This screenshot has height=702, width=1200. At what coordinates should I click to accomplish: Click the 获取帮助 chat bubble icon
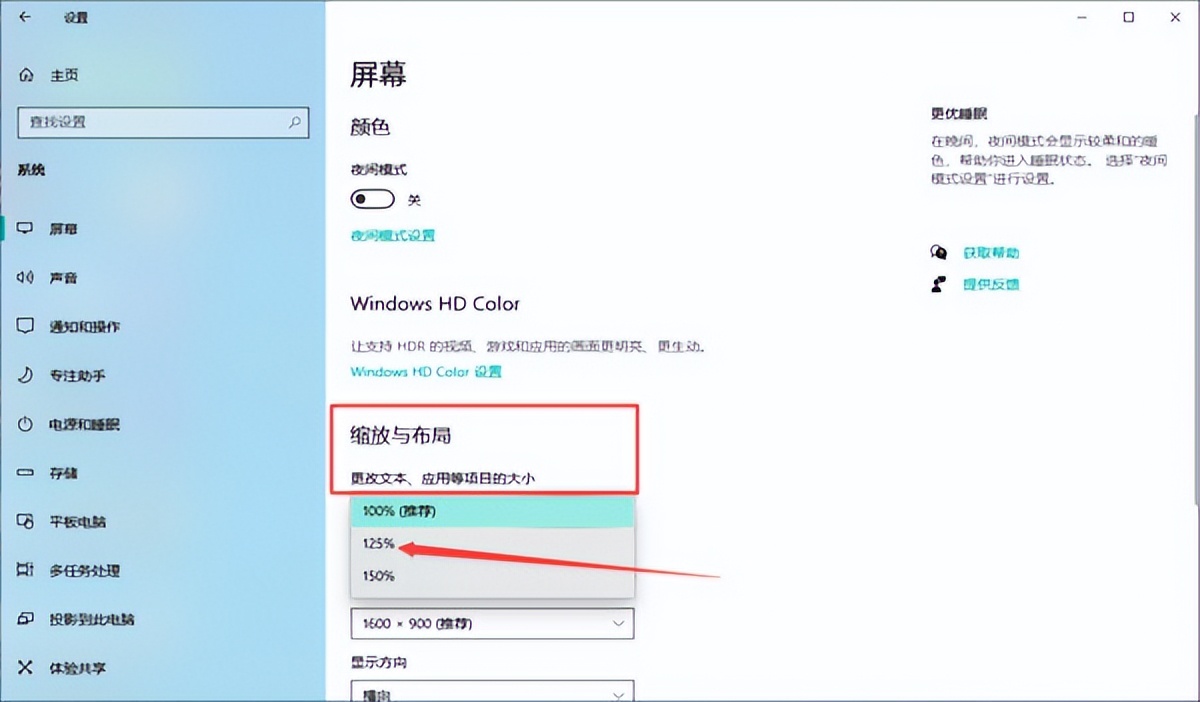pos(938,253)
